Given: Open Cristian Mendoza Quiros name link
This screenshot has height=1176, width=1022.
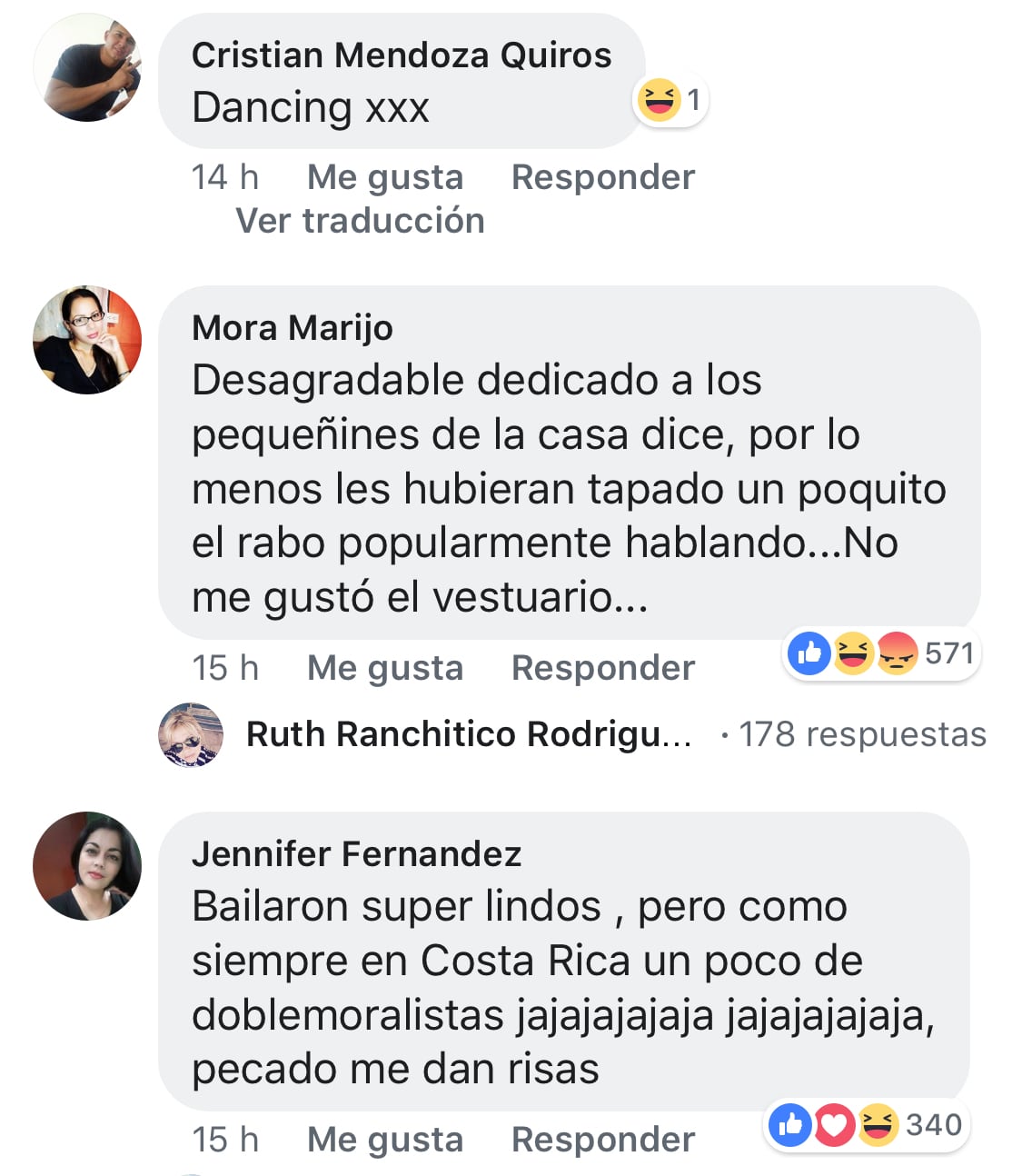Looking at the screenshot, I should 402,55.
